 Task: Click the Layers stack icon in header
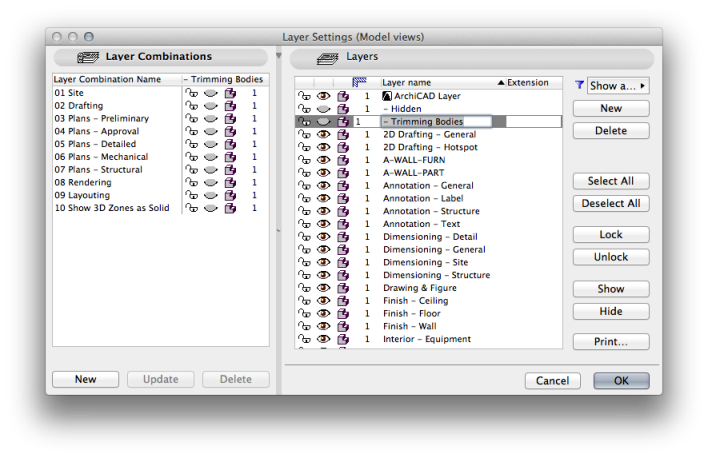(327, 58)
